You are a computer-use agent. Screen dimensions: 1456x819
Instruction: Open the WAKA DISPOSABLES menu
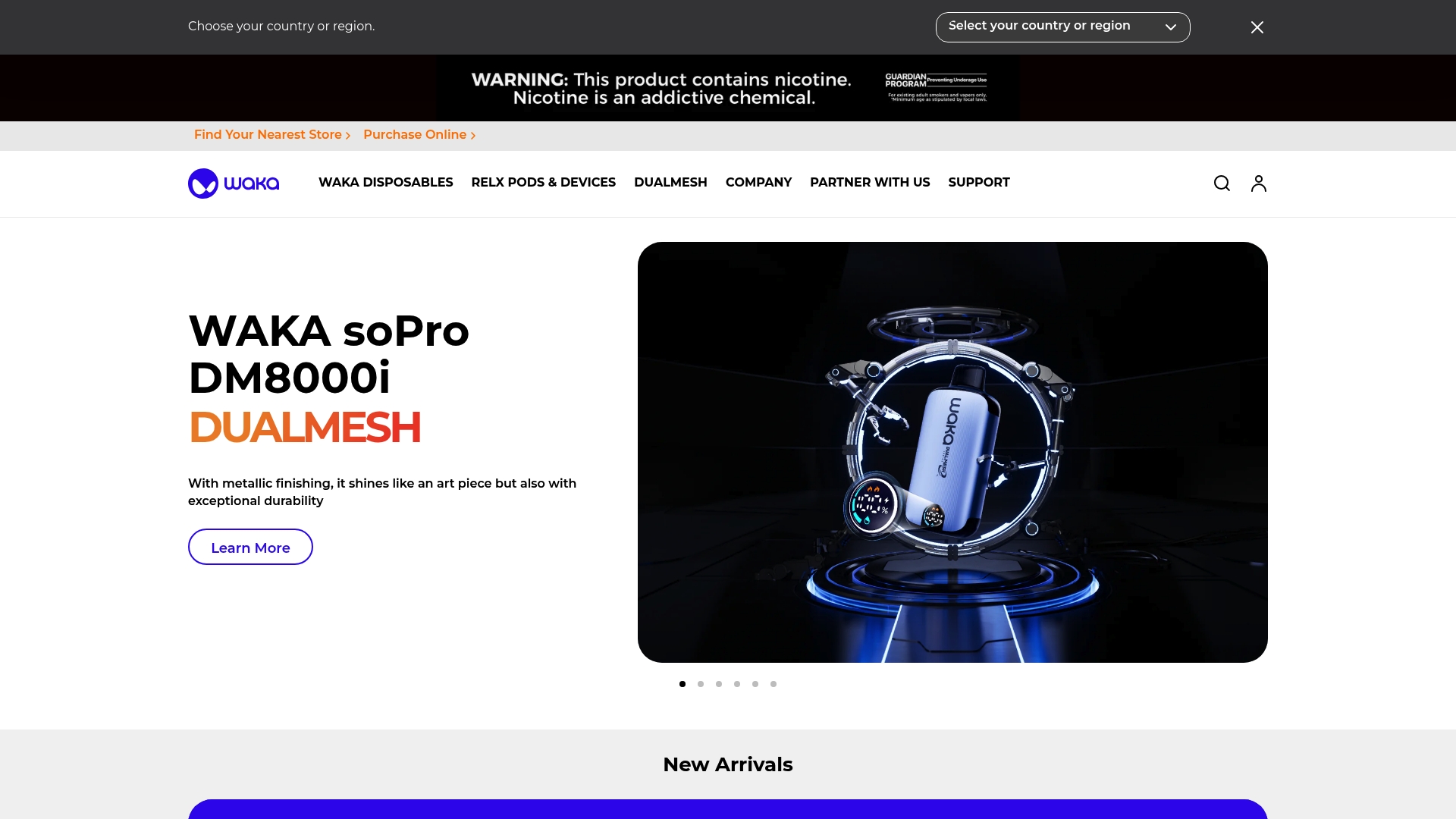385,183
